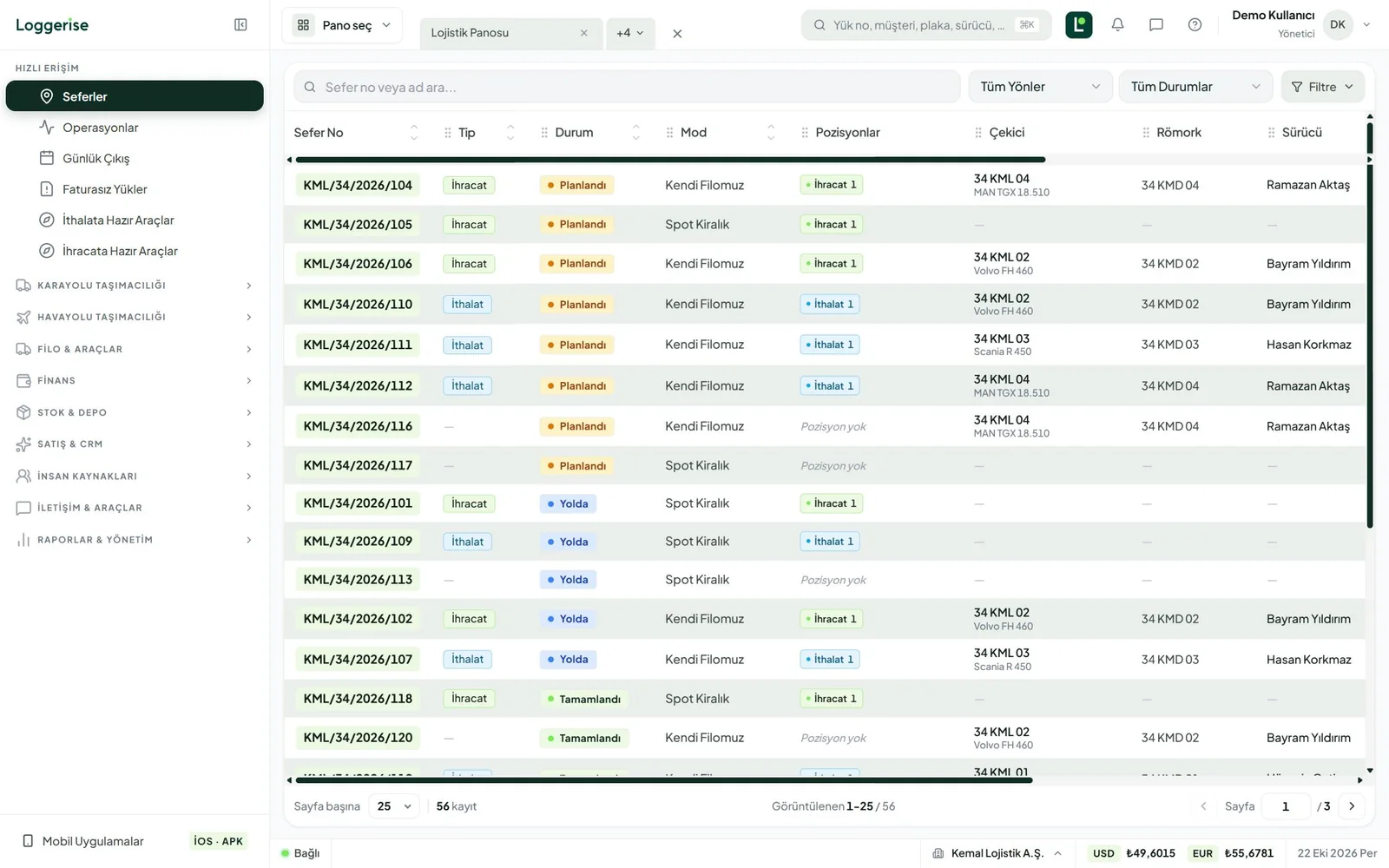
Task: Click the İhracata Hazır Araçlar compass icon
Action: pyautogui.click(x=47, y=251)
